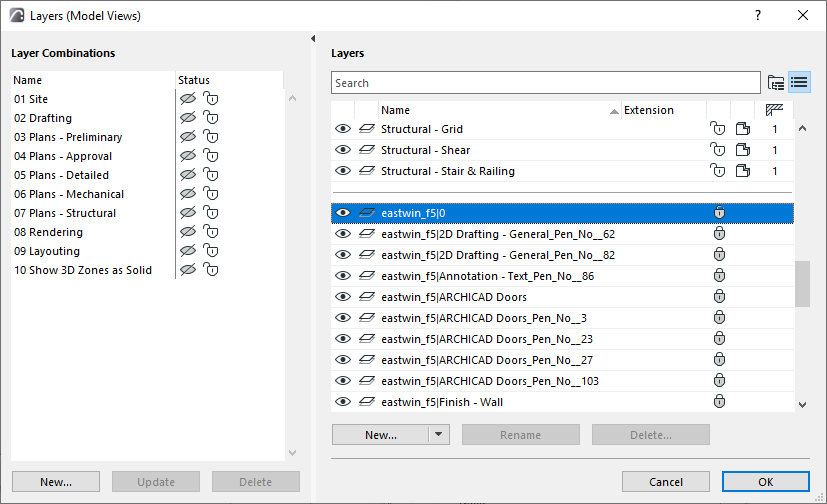Click the layer Search field
This screenshot has width=827, height=504.
click(x=545, y=83)
